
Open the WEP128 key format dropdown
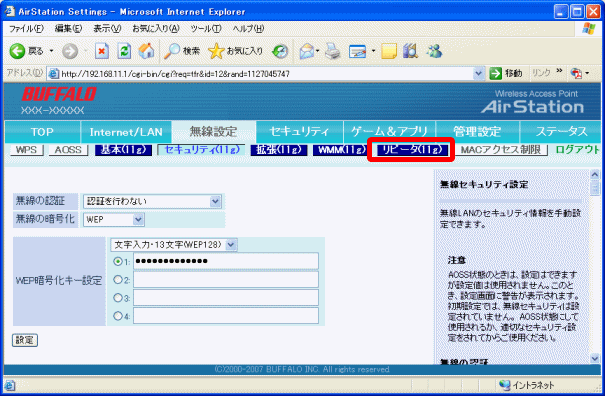(x=174, y=245)
